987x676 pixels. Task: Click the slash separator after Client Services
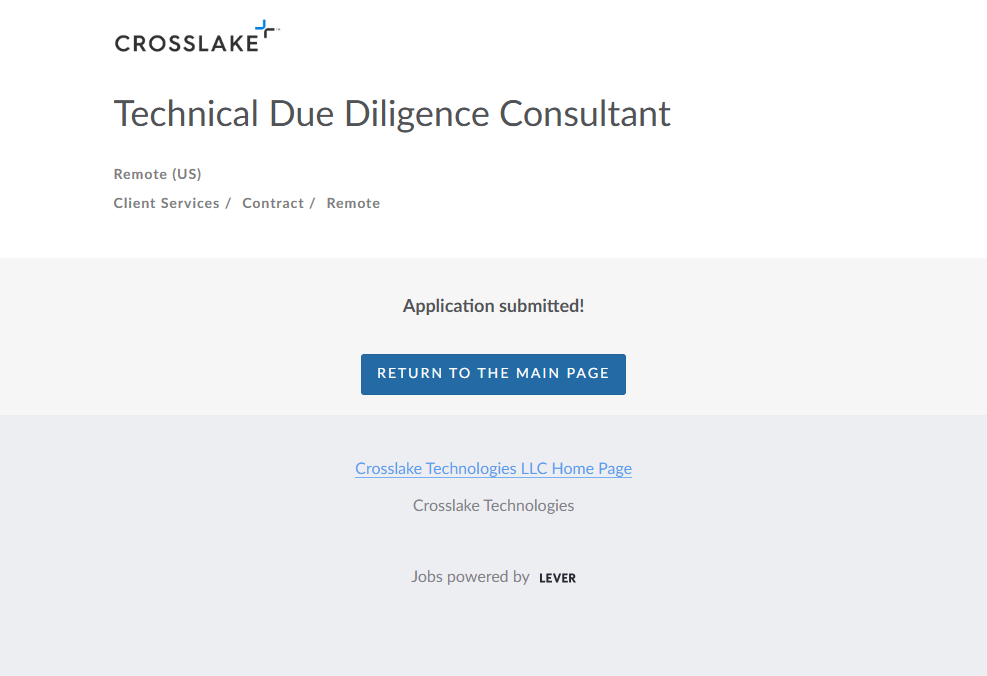pos(228,203)
